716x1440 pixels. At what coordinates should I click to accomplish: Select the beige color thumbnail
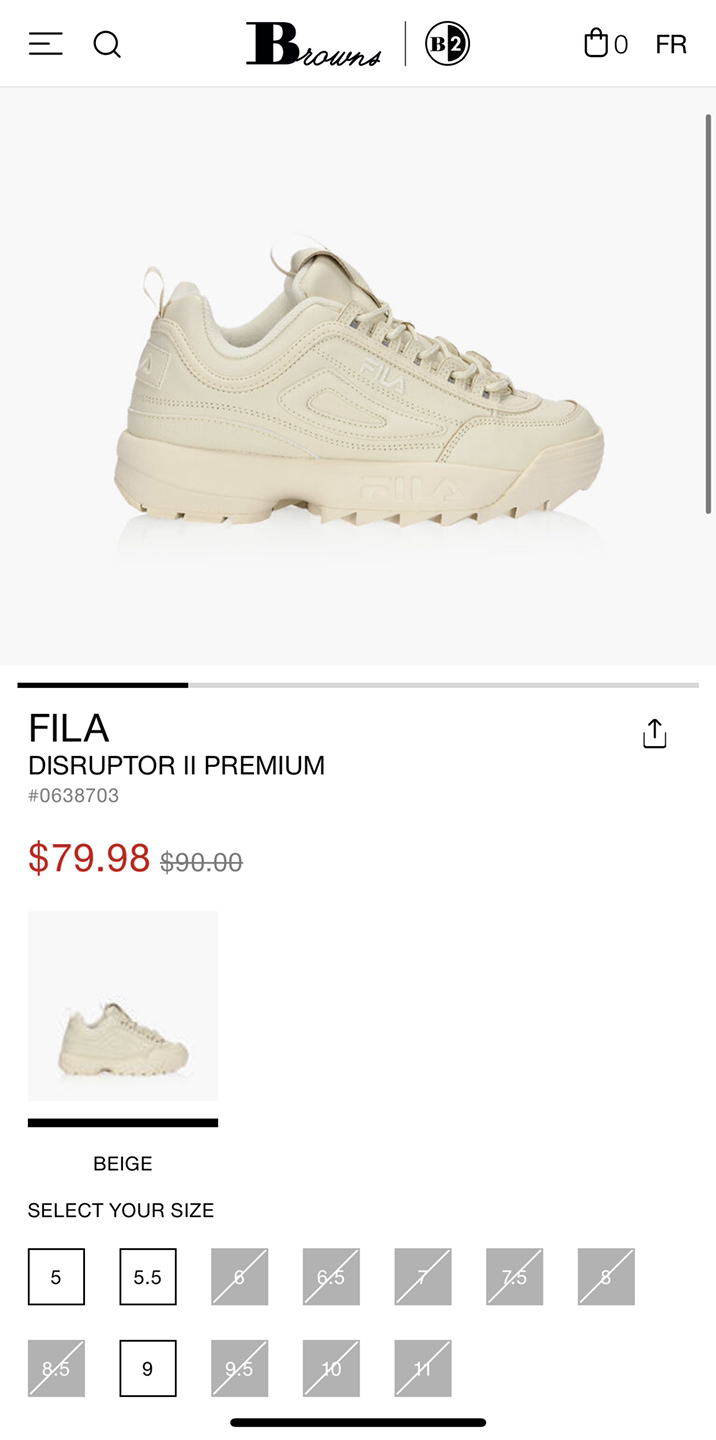coord(123,1006)
